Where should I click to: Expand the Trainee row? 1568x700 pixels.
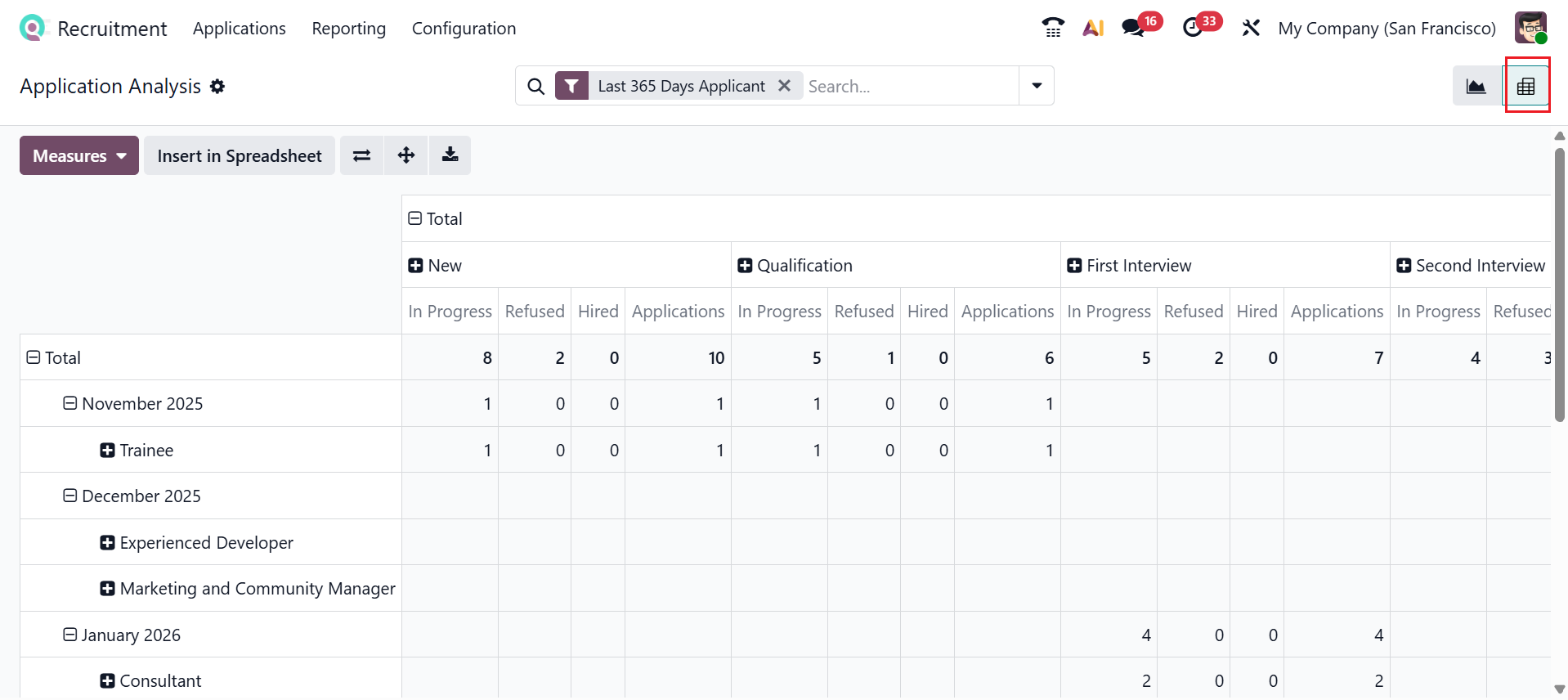pos(107,451)
